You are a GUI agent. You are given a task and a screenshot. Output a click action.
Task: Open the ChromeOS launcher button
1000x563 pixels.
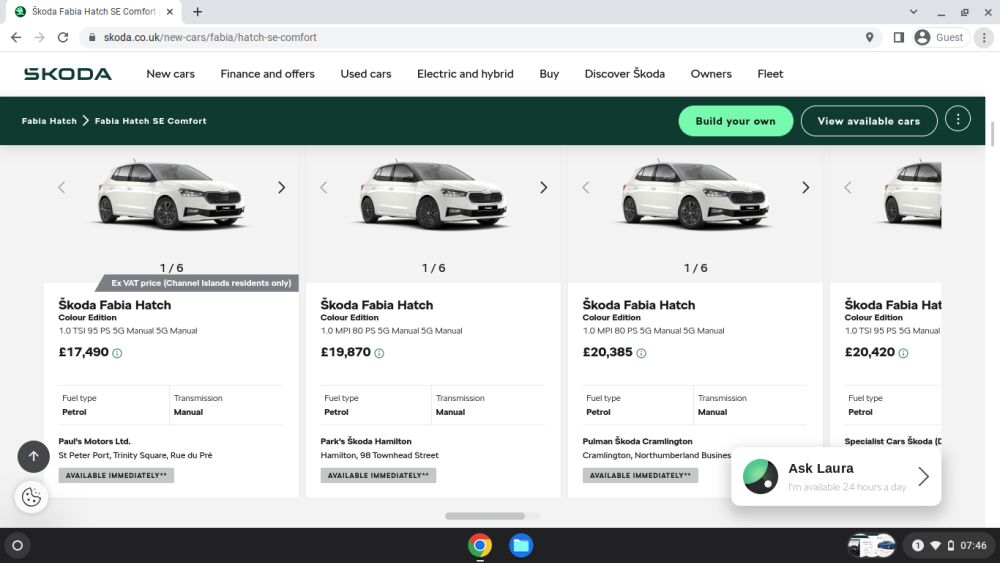click(18, 546)
